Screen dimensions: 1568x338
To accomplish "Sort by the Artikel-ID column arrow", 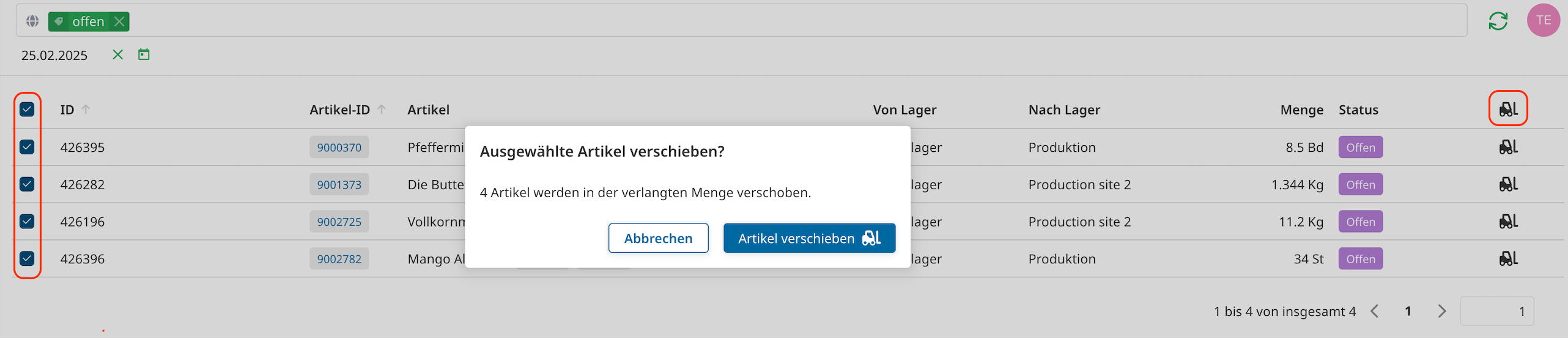I will 382,109.
